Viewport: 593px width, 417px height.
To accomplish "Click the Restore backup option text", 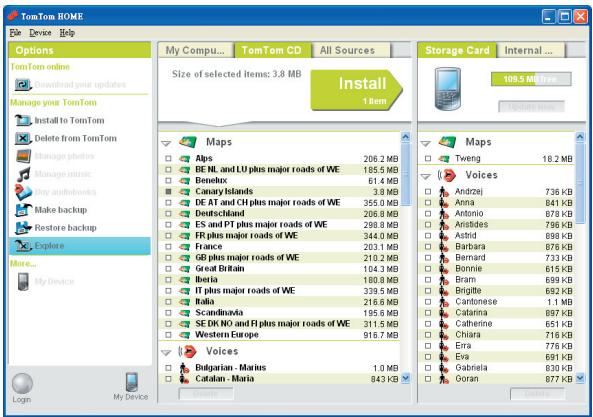I will (65, 228).
